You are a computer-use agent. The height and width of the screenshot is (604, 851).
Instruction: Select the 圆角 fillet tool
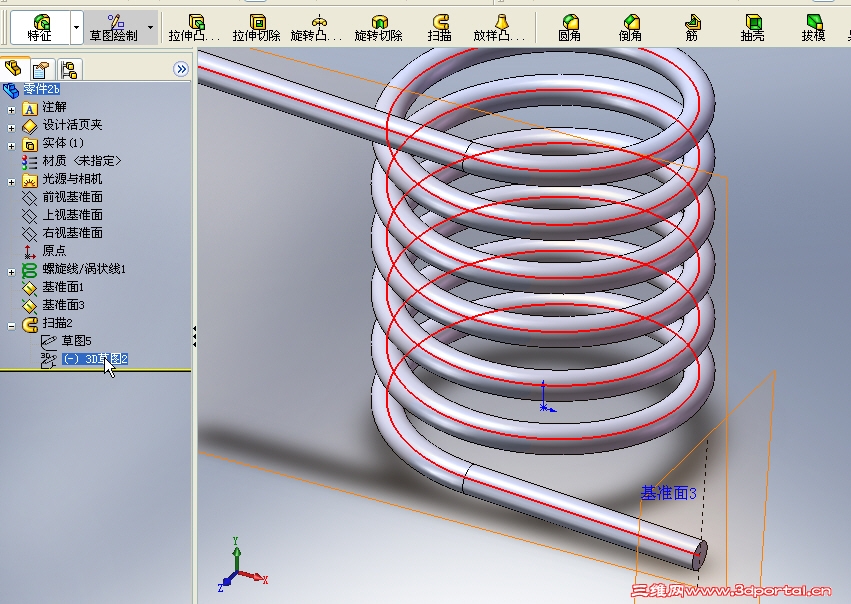pos(569,28)
